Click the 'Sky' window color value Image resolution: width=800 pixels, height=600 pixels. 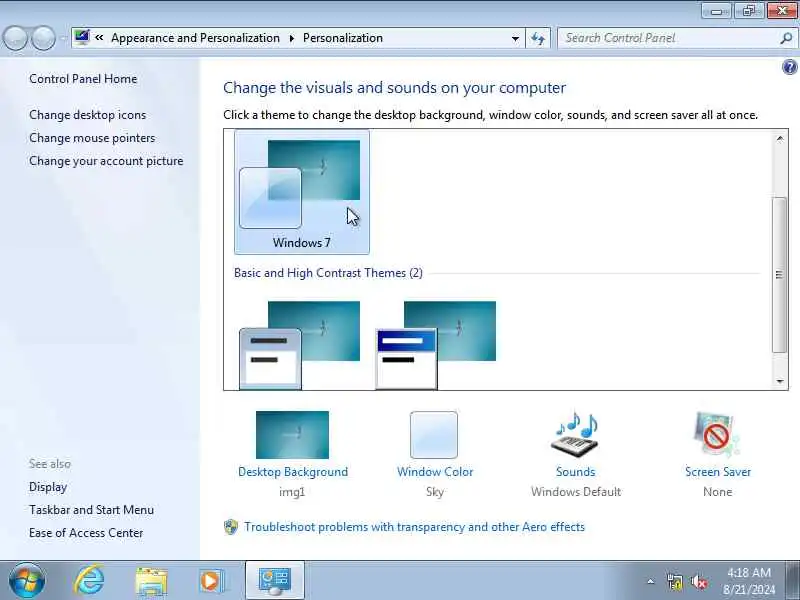coord(435,492)
